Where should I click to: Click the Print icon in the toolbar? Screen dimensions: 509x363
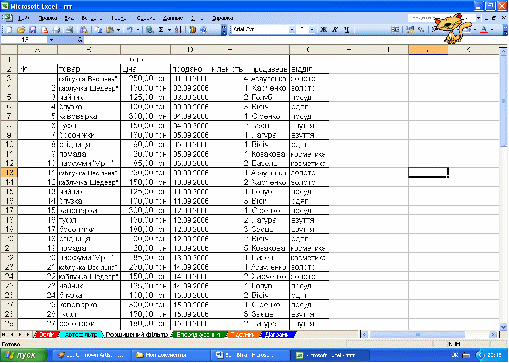point(57,30)
